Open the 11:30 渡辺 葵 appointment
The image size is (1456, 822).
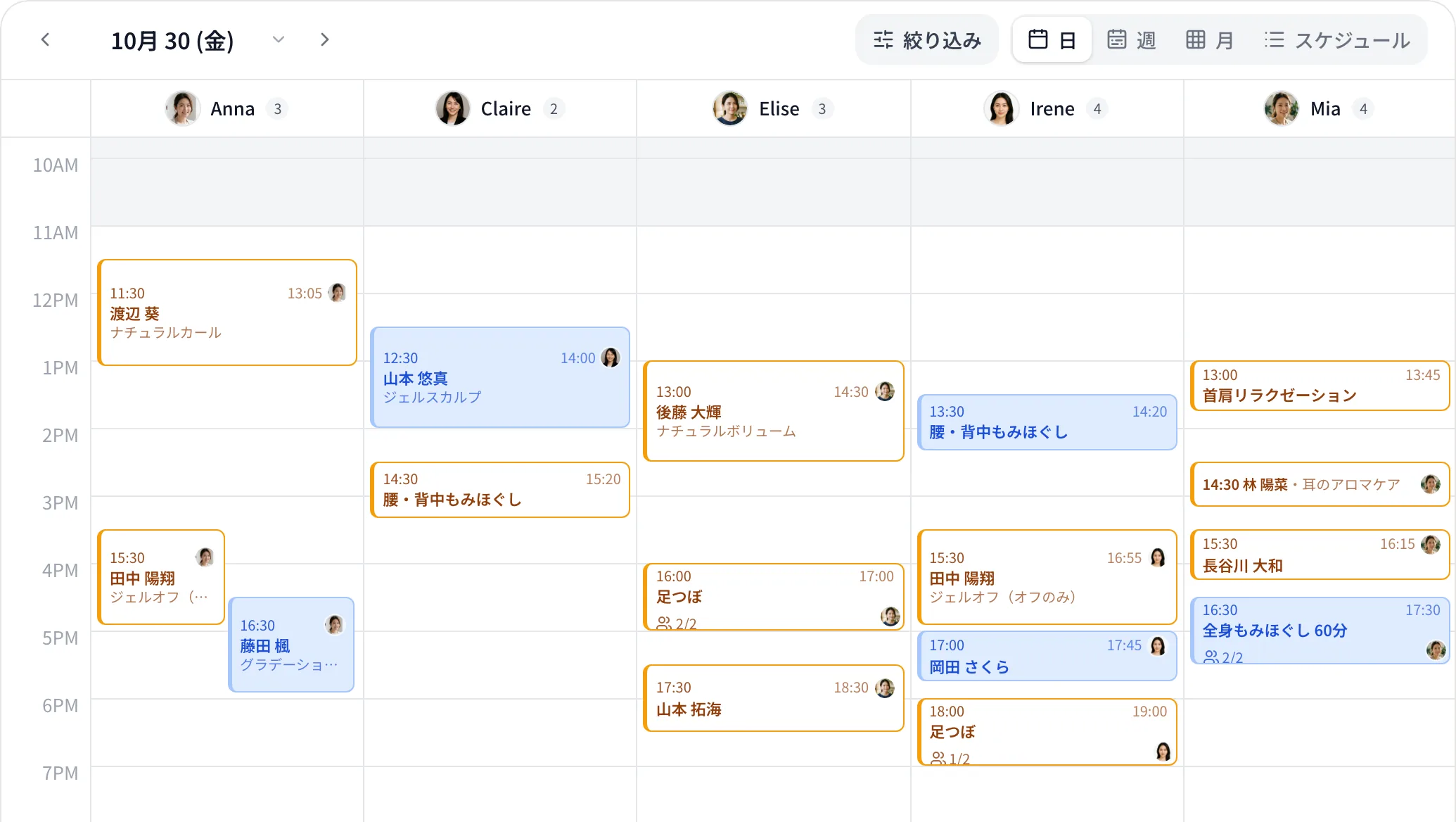[227, 312]
